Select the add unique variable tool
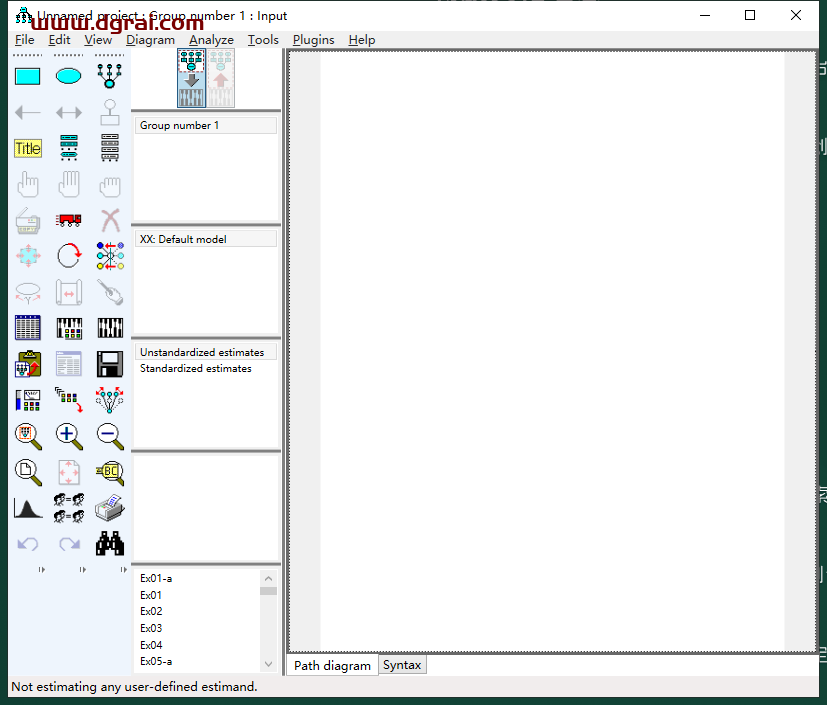Image resolution: width=827 pixels, height=705 pixels. point(110,112)
